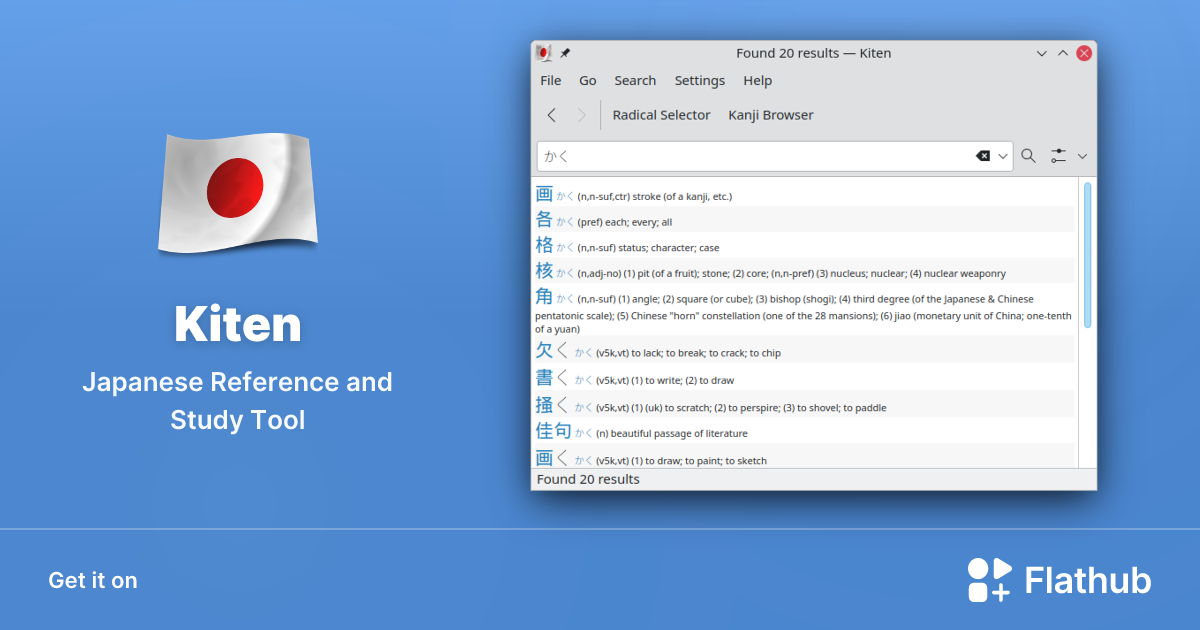Click the Kiten flag icon in the titlebar
Viewport: 1200px width, 630px height.
[544, 53]
